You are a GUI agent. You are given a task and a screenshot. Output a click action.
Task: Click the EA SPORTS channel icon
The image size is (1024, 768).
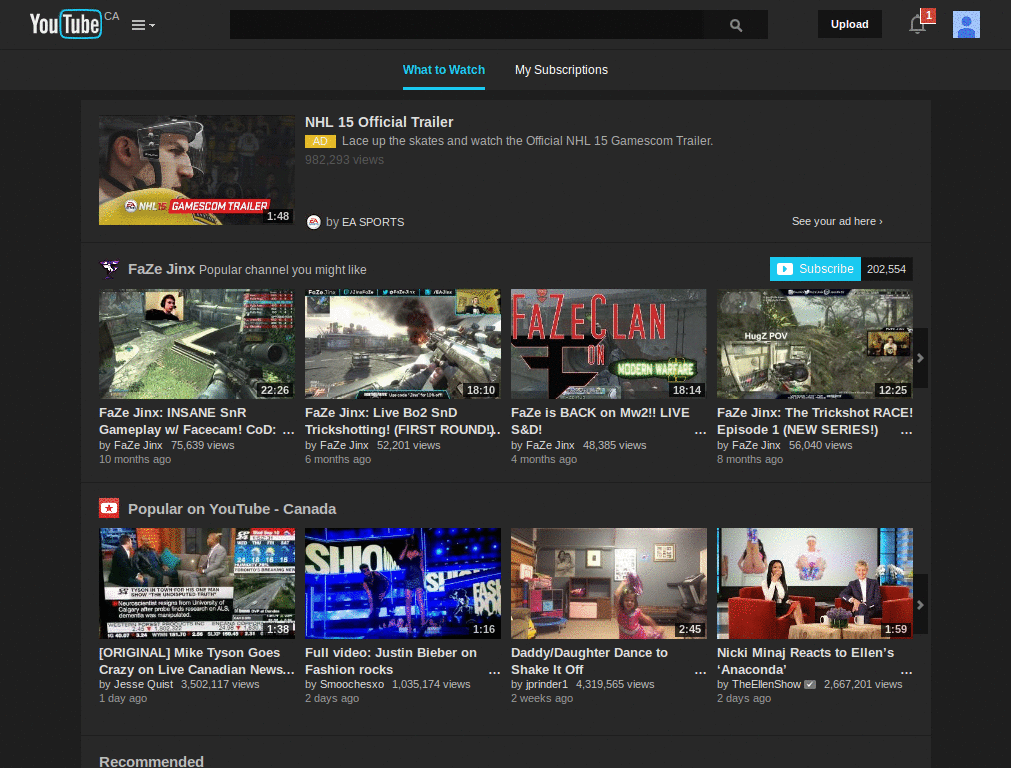tap(314, 222)
